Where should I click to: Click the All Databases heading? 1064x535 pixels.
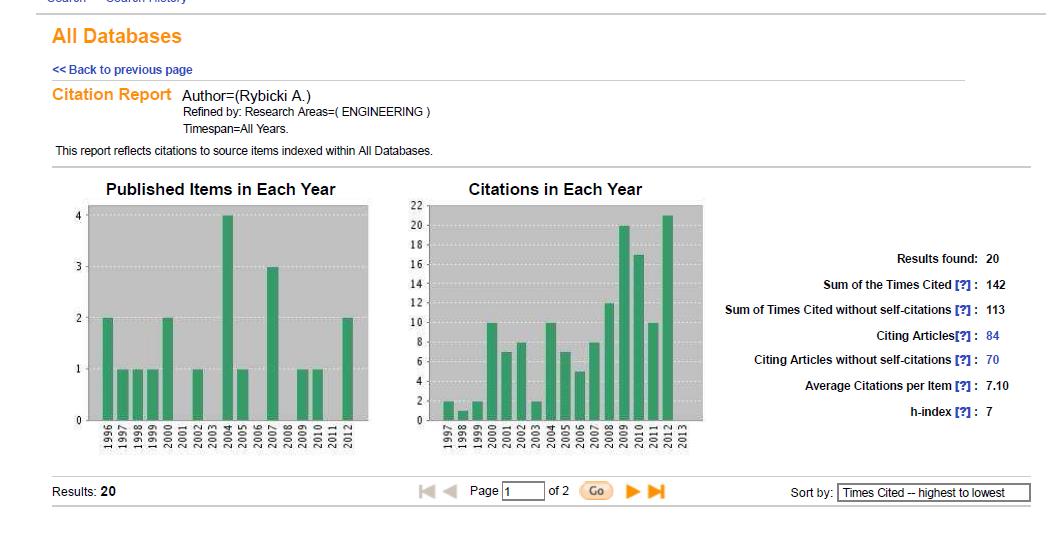tap(117, 36)
